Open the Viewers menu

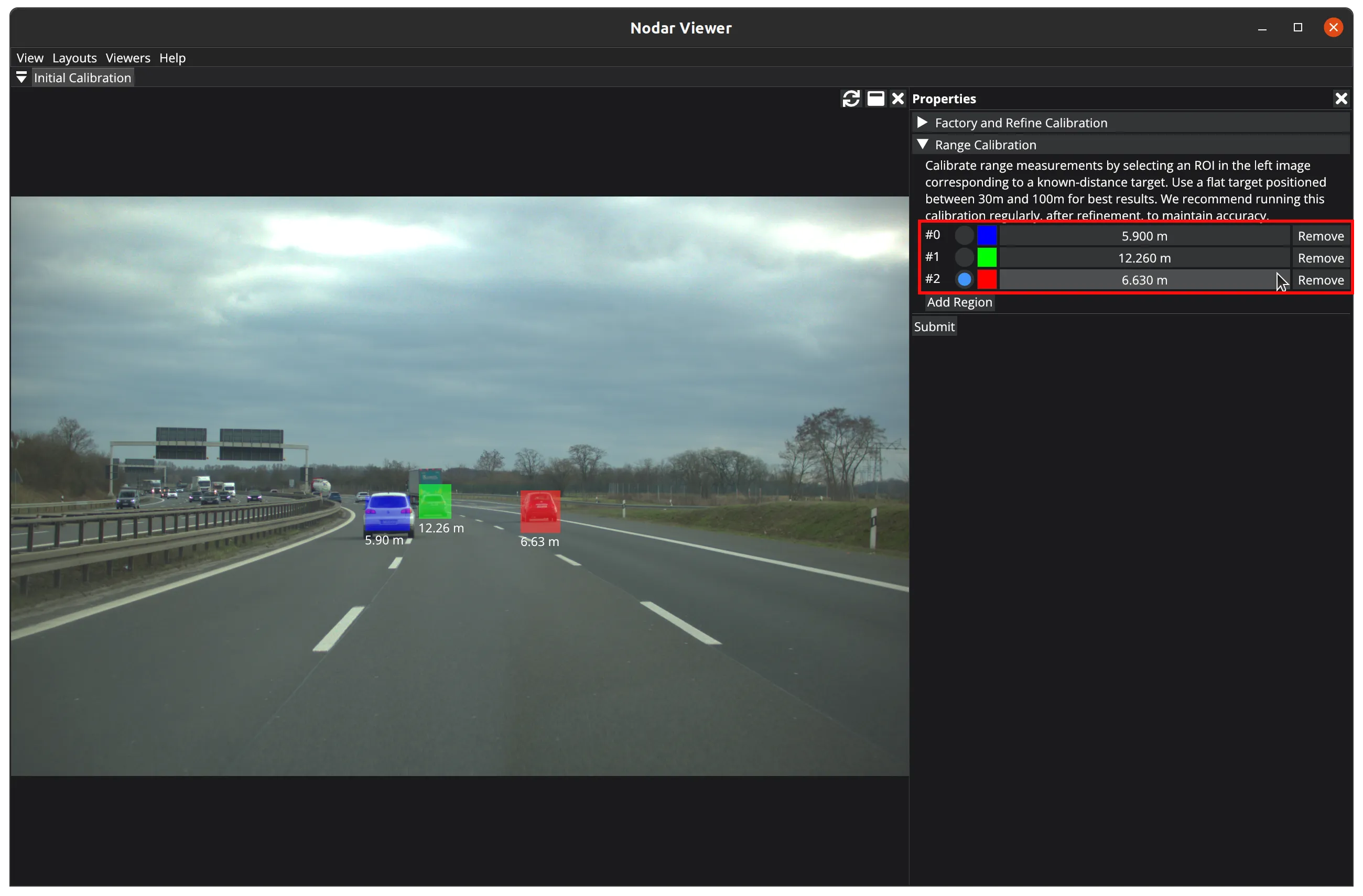pyautogui.click(x=128, y=58)
